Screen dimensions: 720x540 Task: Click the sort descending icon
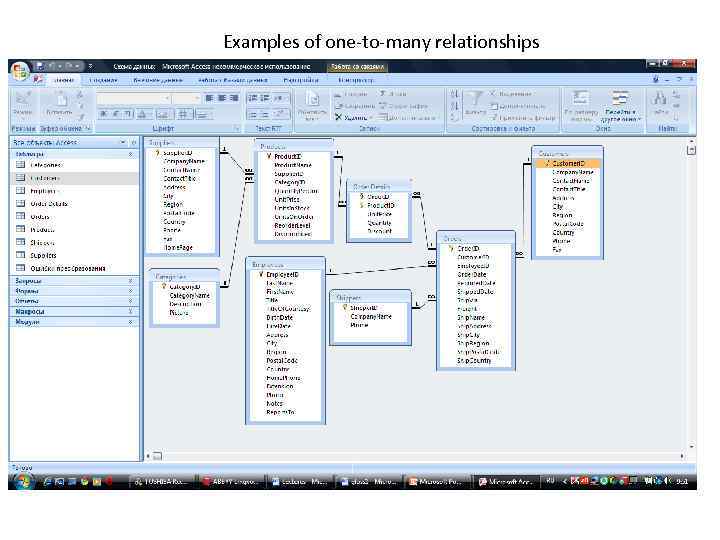454,106
